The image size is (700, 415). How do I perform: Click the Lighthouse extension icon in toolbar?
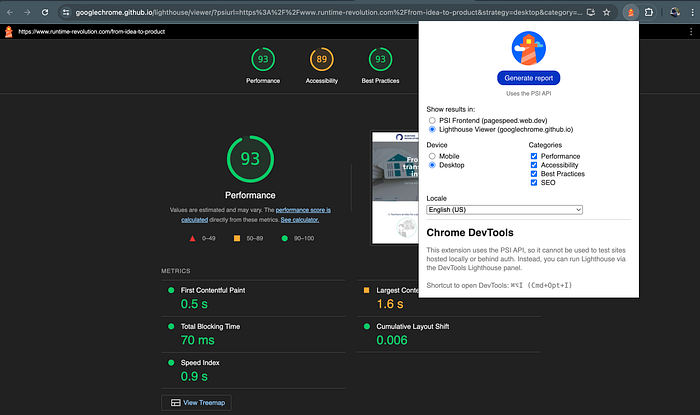pyautogui.click(x=630, y=12)
